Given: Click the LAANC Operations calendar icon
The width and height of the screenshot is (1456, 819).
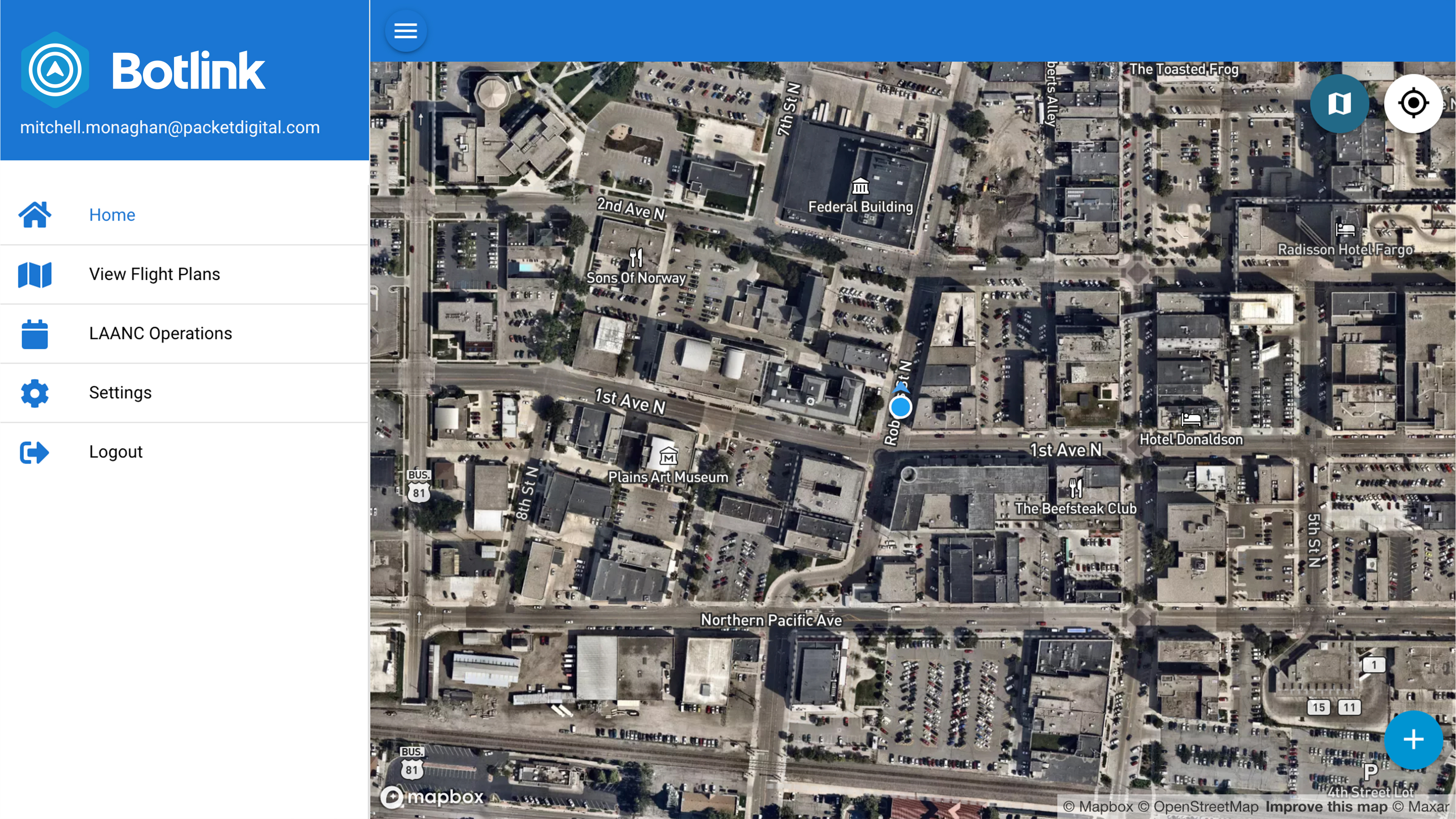Looking at the screenshot, I should point(35,334).
